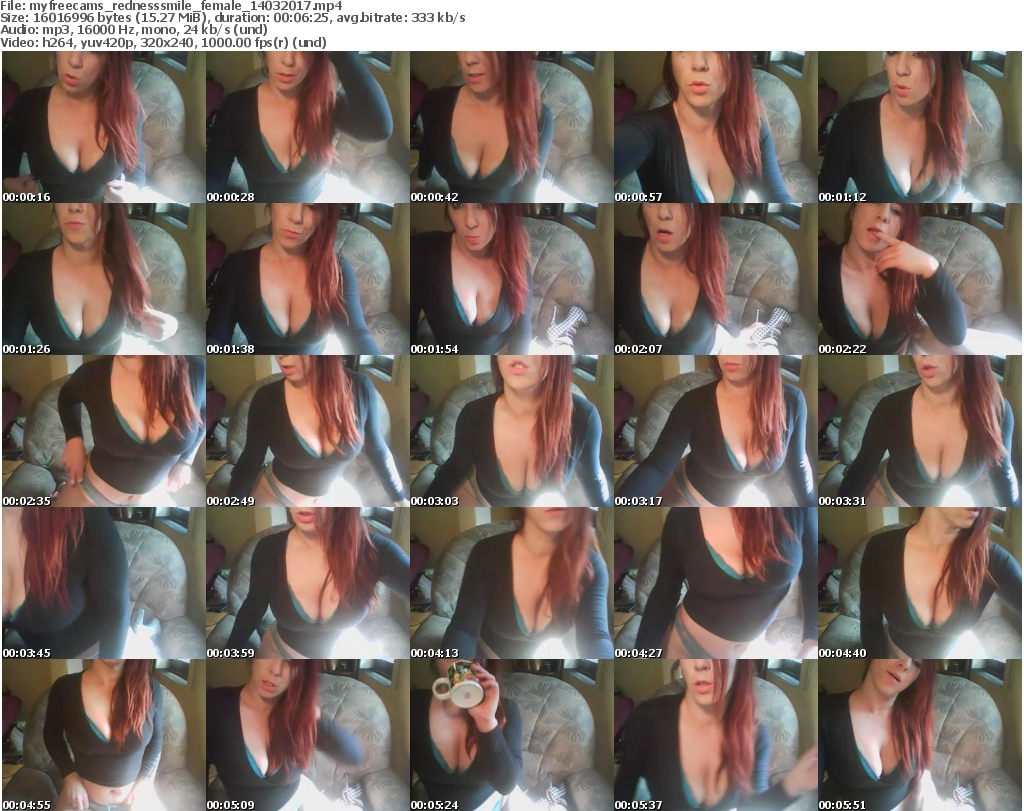This screenshot has height=811, width=1024.
Task: Open the frame stamped 00:04:55
Action: (x=104, y=735)
